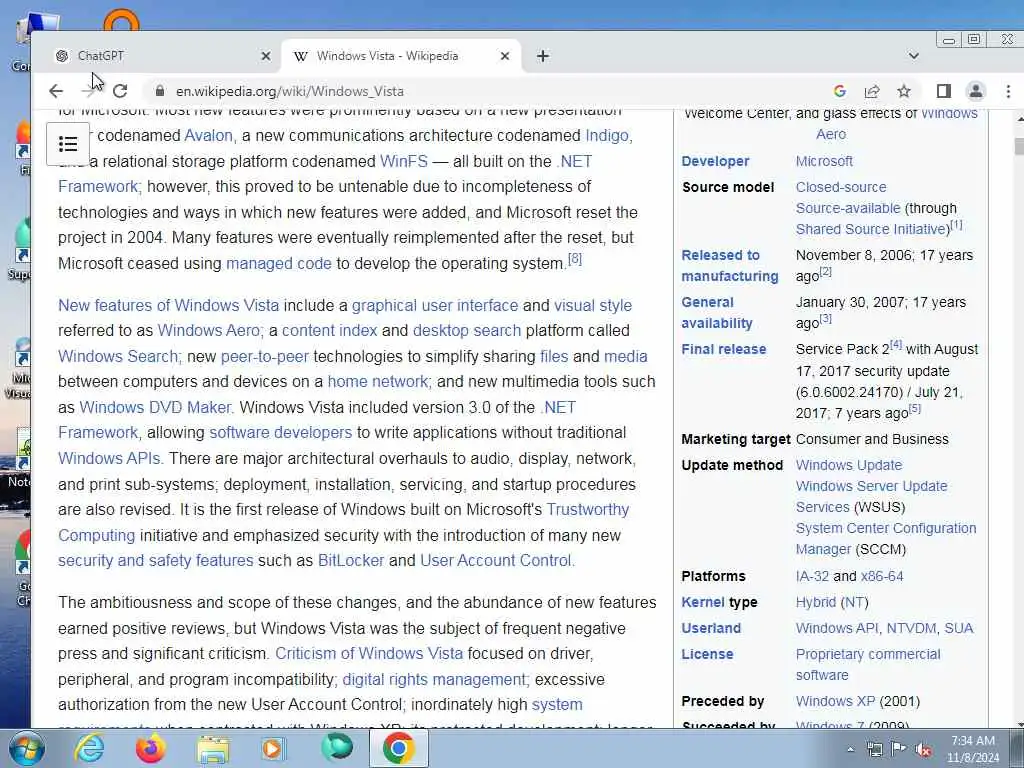View site information lock icon
Image resolution: width=1024 pixels, height=768 pixels.
160,91
